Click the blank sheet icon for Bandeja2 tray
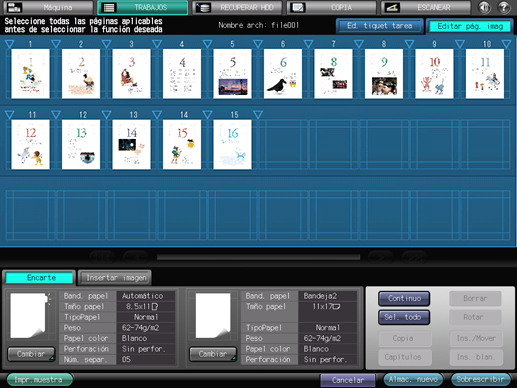Screen dimensions: 517x388 (213, 316)
